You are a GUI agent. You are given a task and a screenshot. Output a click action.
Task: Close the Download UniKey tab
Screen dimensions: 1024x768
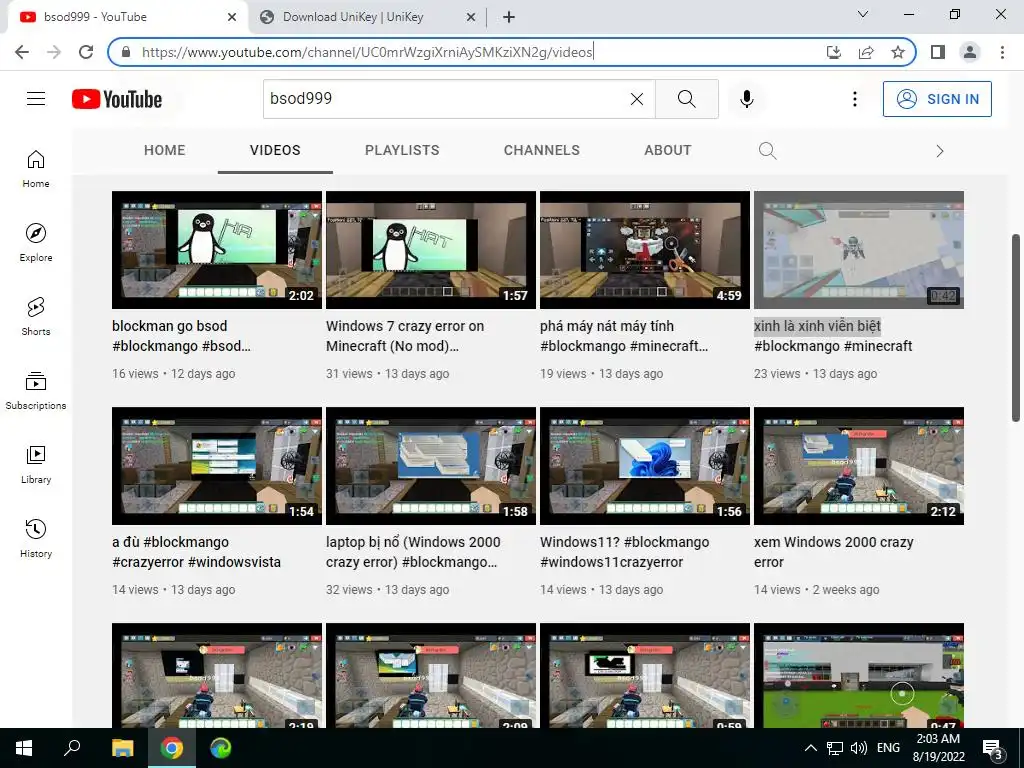pos(470,18)
